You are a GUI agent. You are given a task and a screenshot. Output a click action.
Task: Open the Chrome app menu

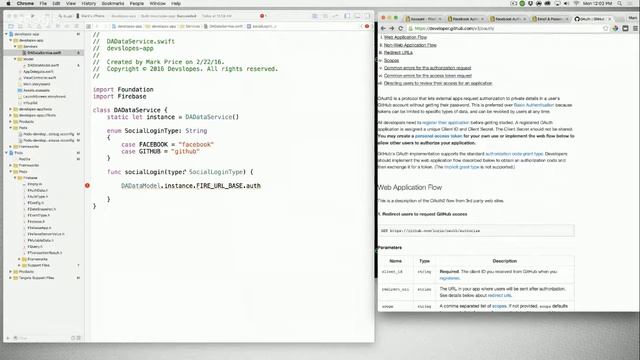click(x=25, y=3)
